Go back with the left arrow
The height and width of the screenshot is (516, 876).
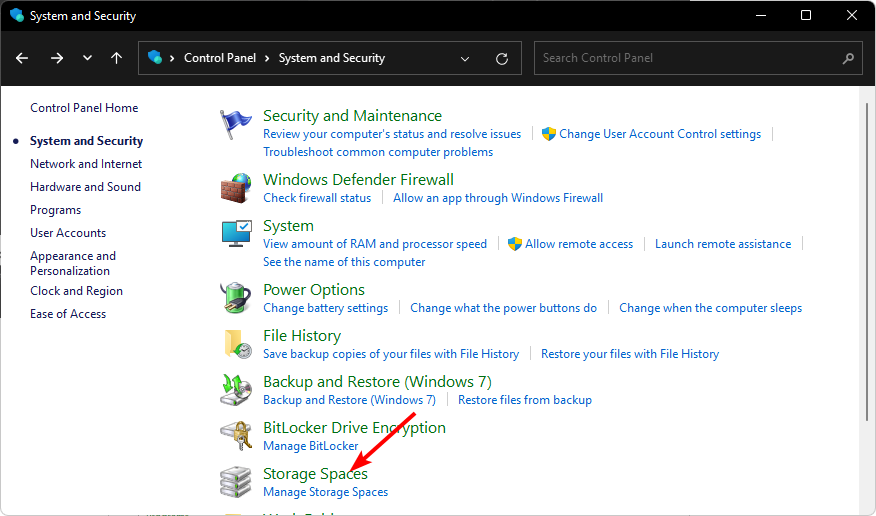(22, 58)
